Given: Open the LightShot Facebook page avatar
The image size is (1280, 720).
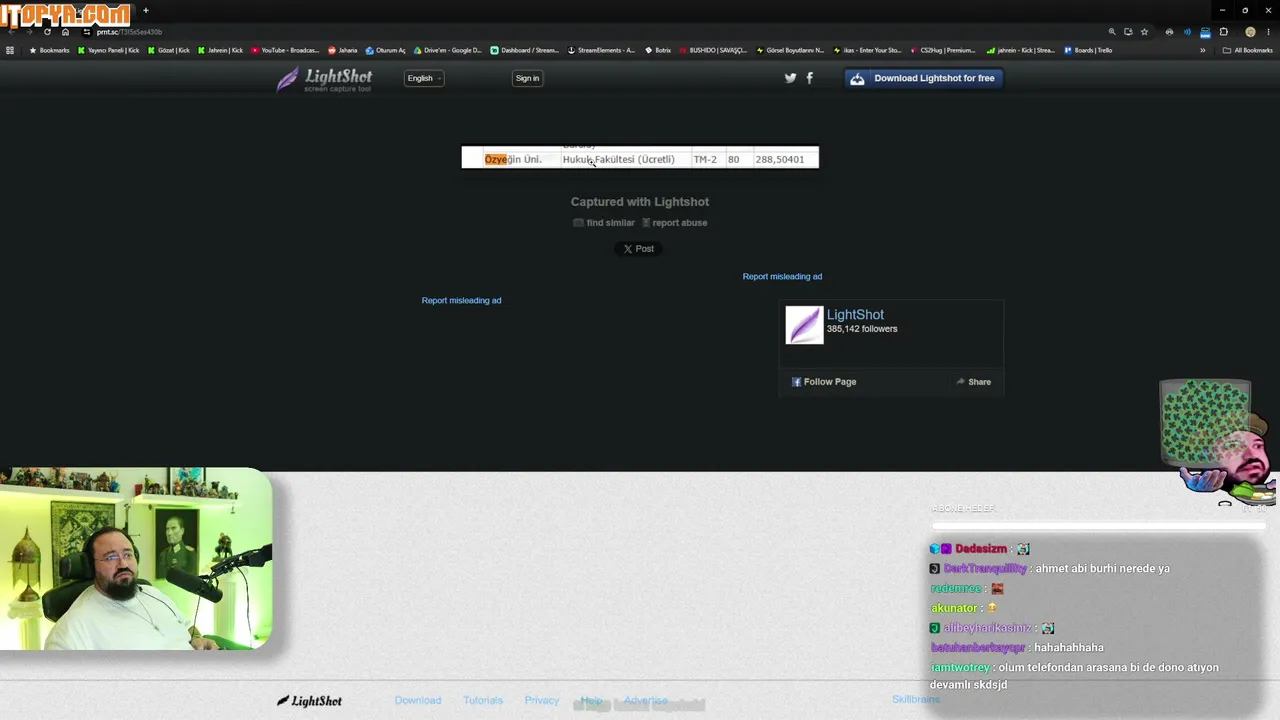Looking at the screenshot, I should tap(804, 325).
